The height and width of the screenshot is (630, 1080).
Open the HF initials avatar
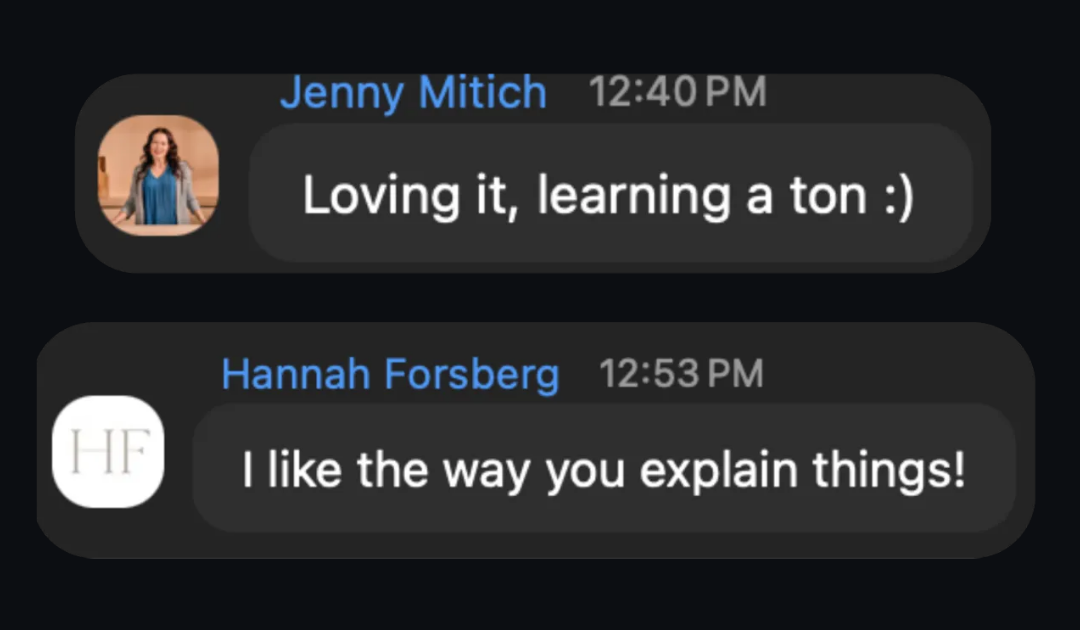108,452
